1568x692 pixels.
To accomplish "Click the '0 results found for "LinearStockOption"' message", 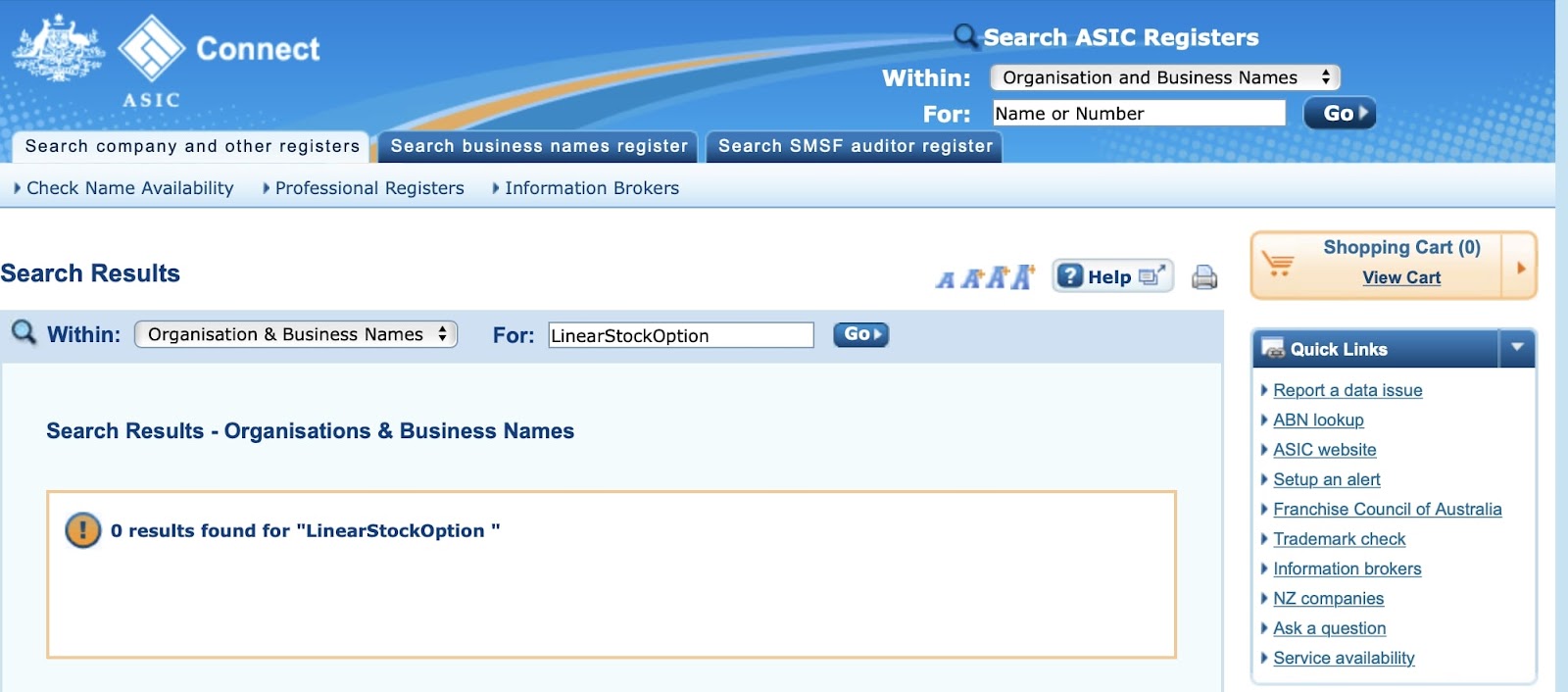I will (305, 530).
